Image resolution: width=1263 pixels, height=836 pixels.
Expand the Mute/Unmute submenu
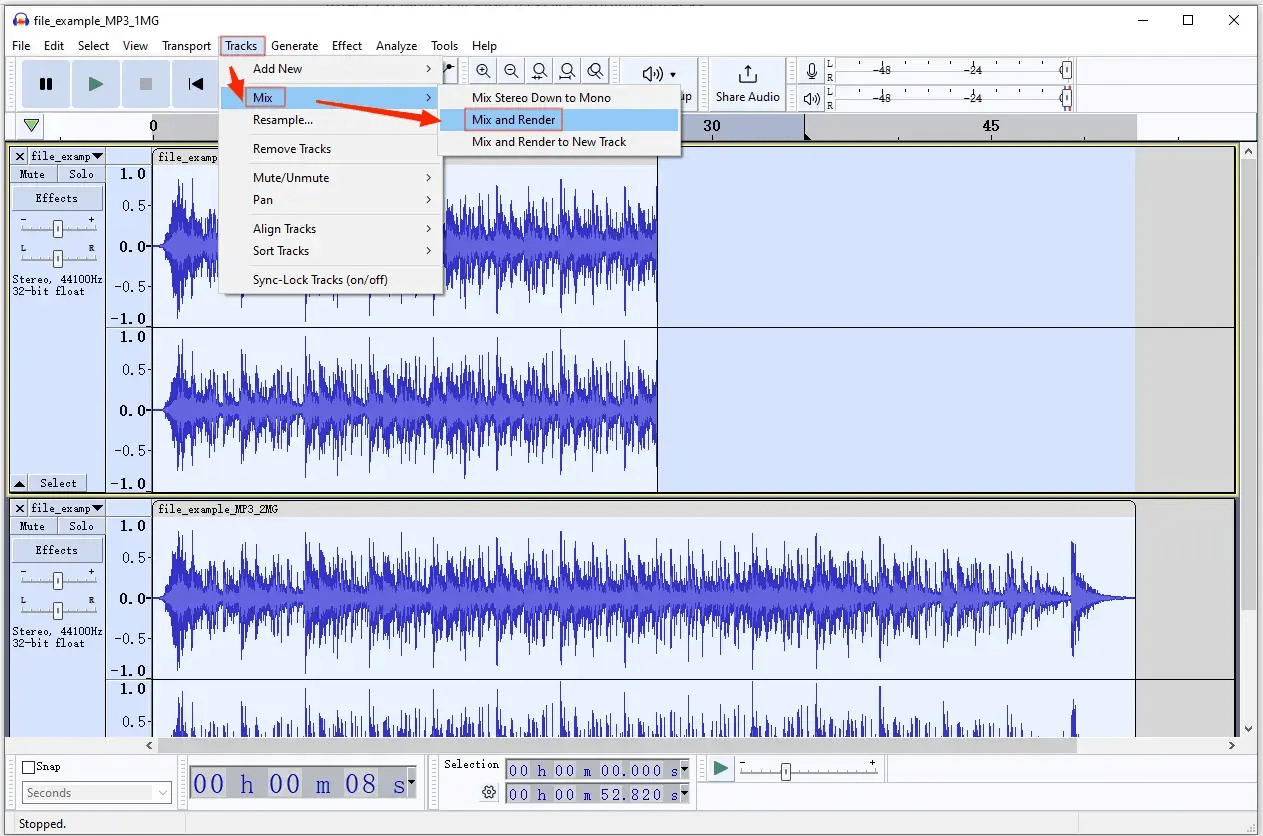tap(331, 178)
